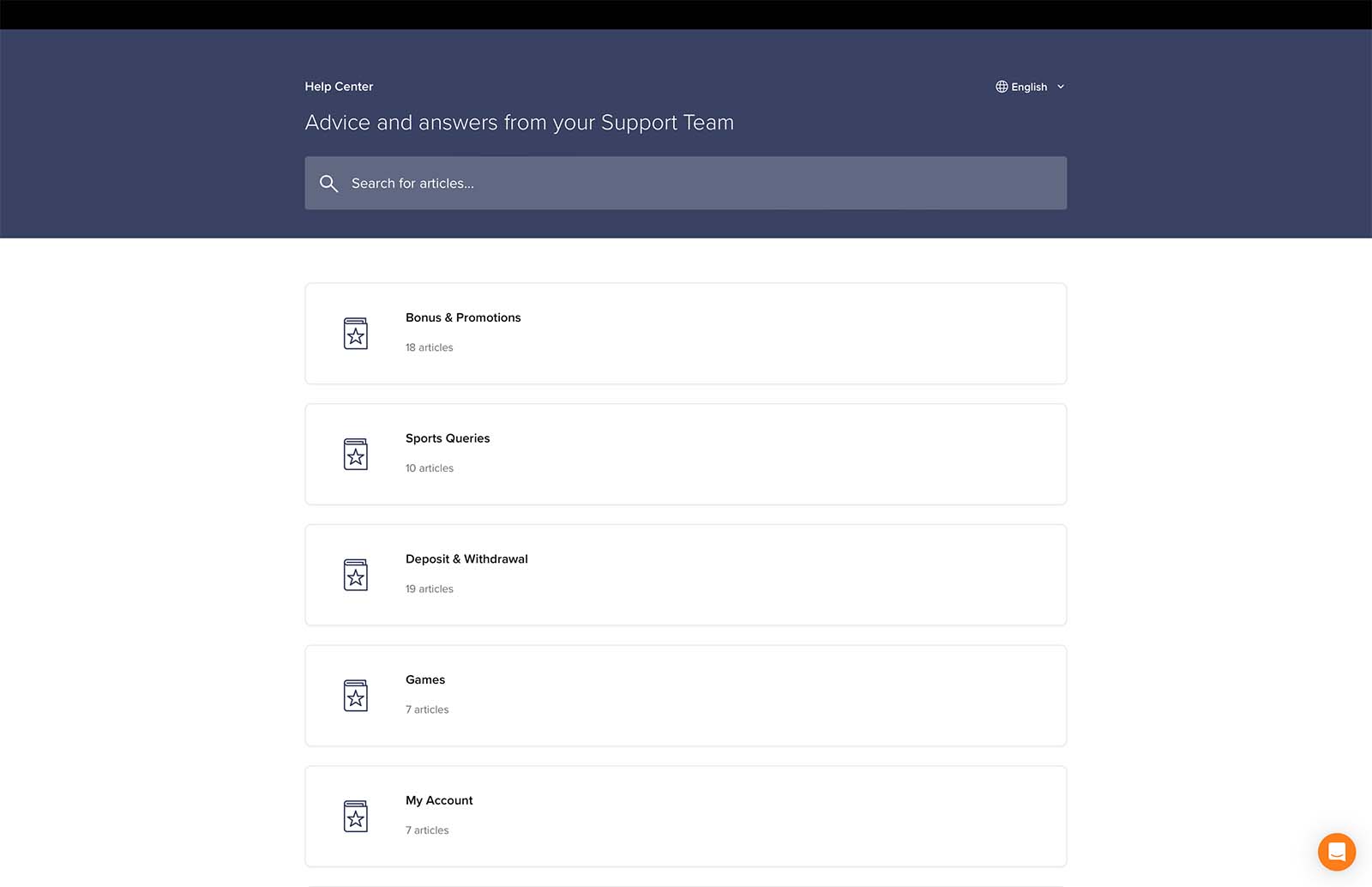Click the Sports Queries book icon
Screen dimensions: 1372x887
coord(355,455)
